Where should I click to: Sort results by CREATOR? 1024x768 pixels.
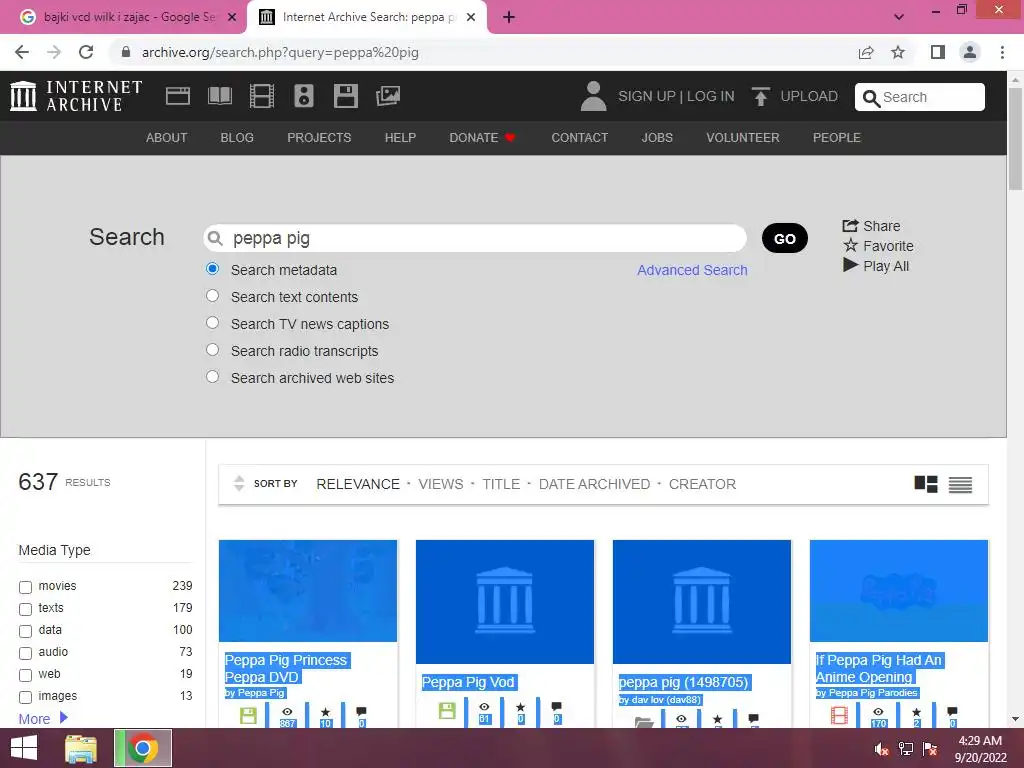tap(702, 484)
